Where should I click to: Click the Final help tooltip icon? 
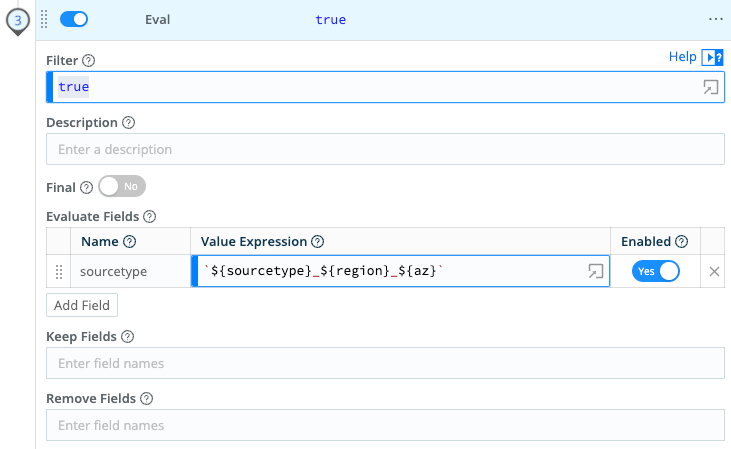click(86, 187)
